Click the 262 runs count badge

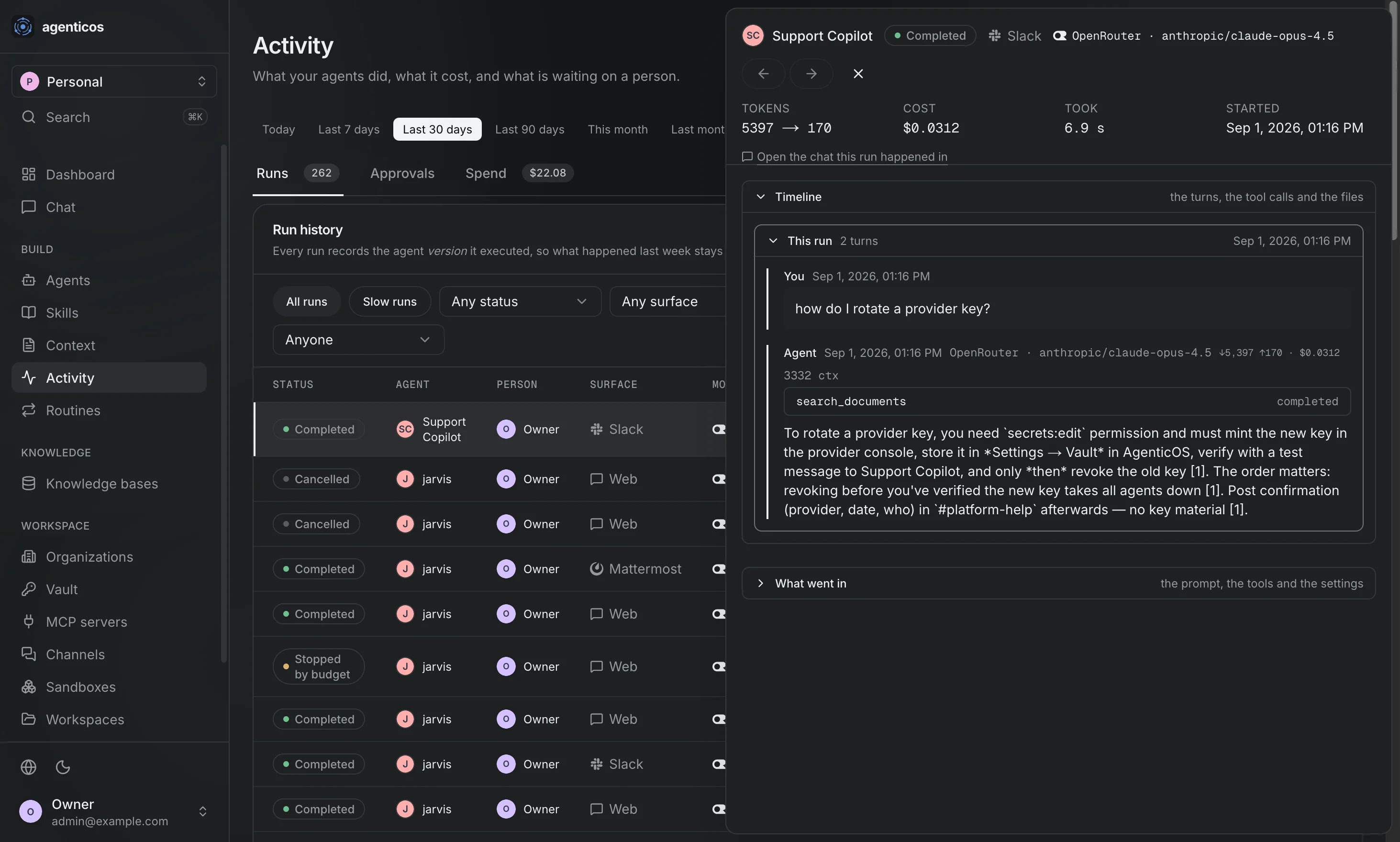tap(321, 173)
